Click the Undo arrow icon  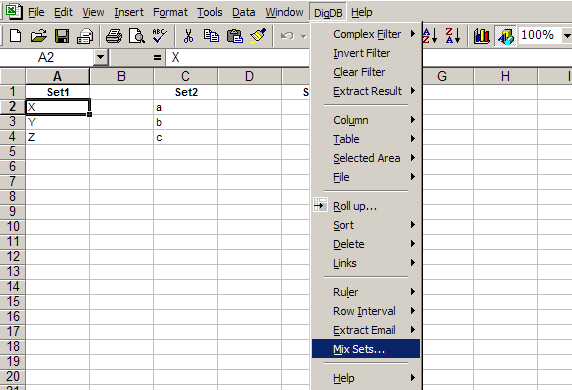pos(287,36)
